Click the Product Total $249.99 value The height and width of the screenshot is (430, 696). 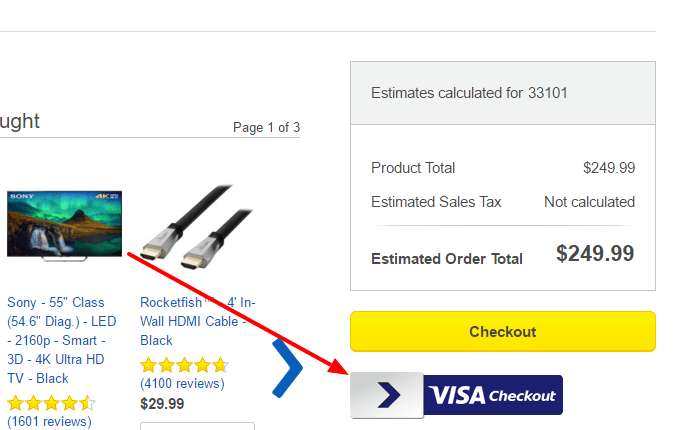609,168
